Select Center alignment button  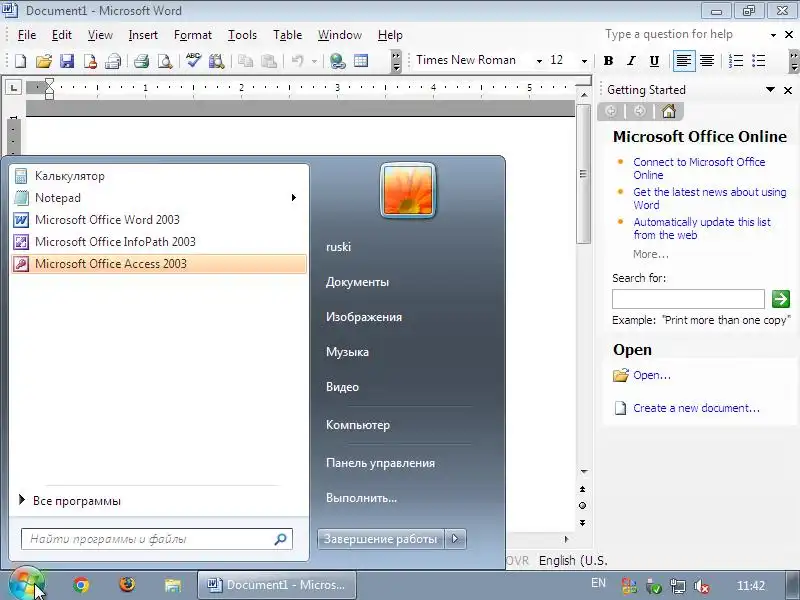(707, 61)
